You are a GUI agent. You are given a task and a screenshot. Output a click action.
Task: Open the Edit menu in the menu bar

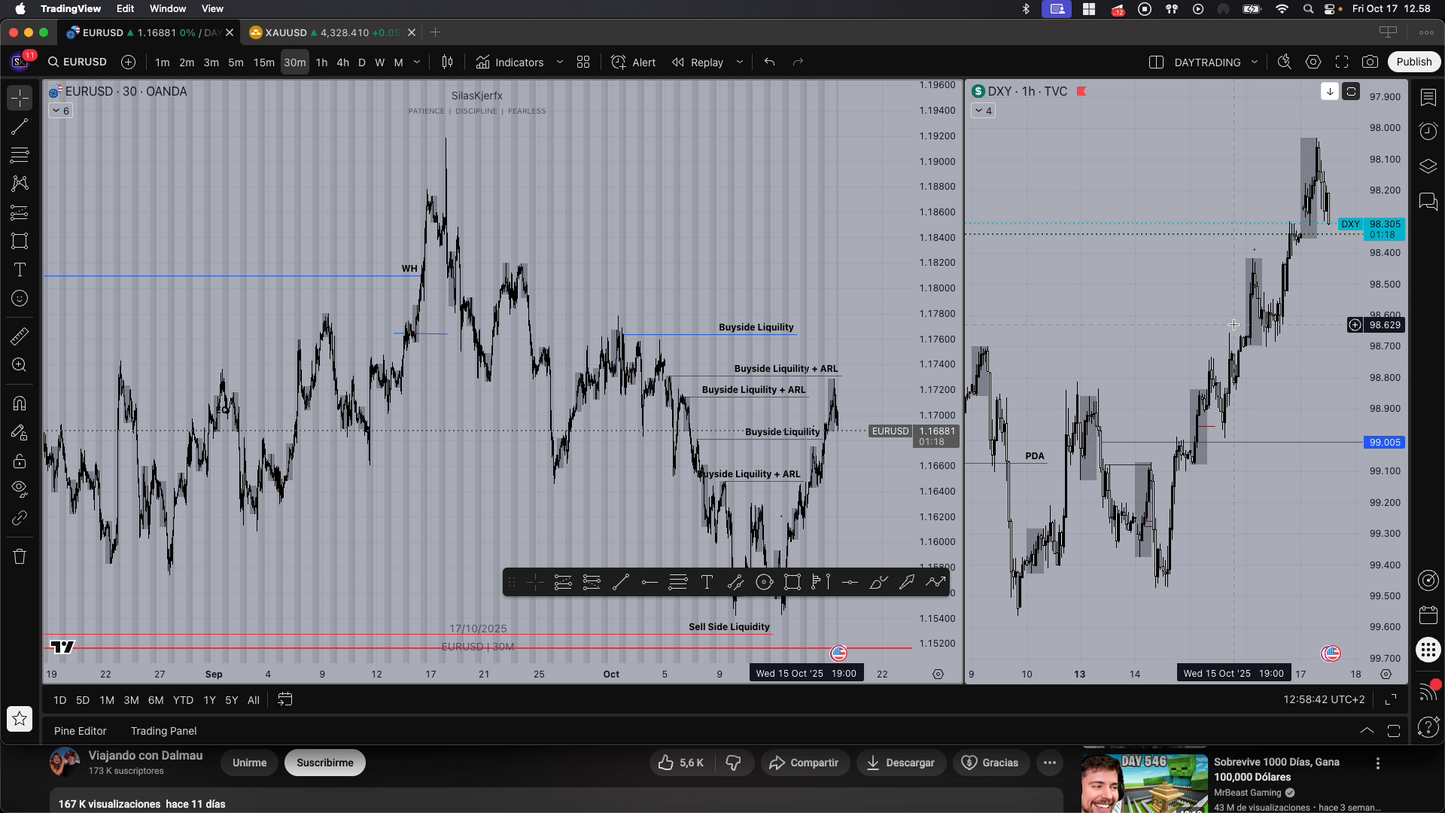coord(125,9)
